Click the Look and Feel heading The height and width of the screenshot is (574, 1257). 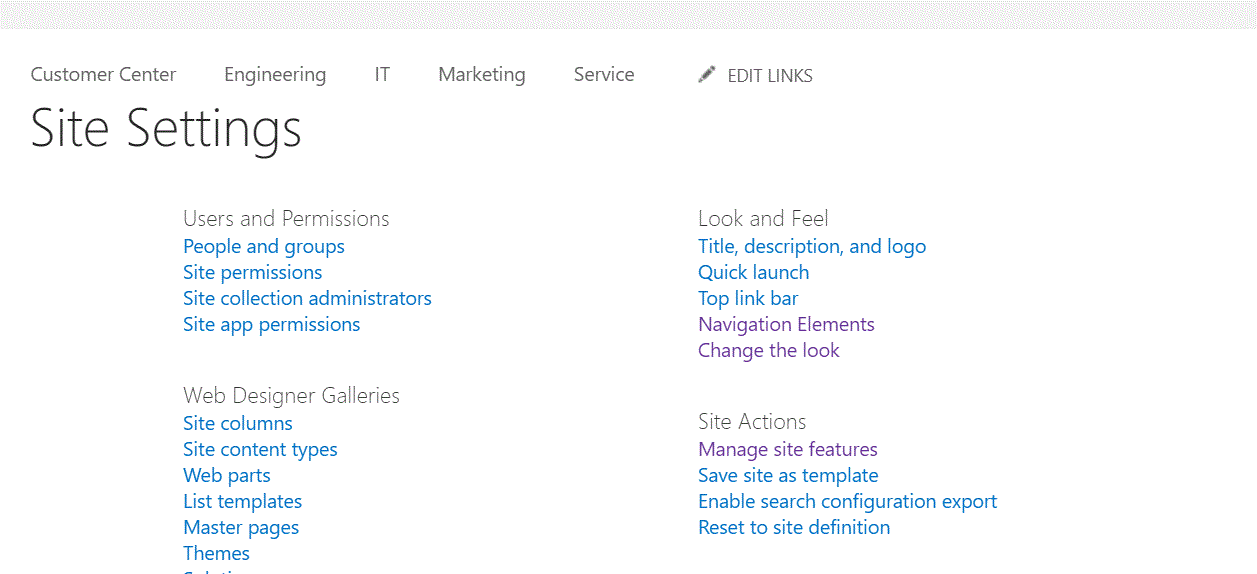[x=763, y=219]
